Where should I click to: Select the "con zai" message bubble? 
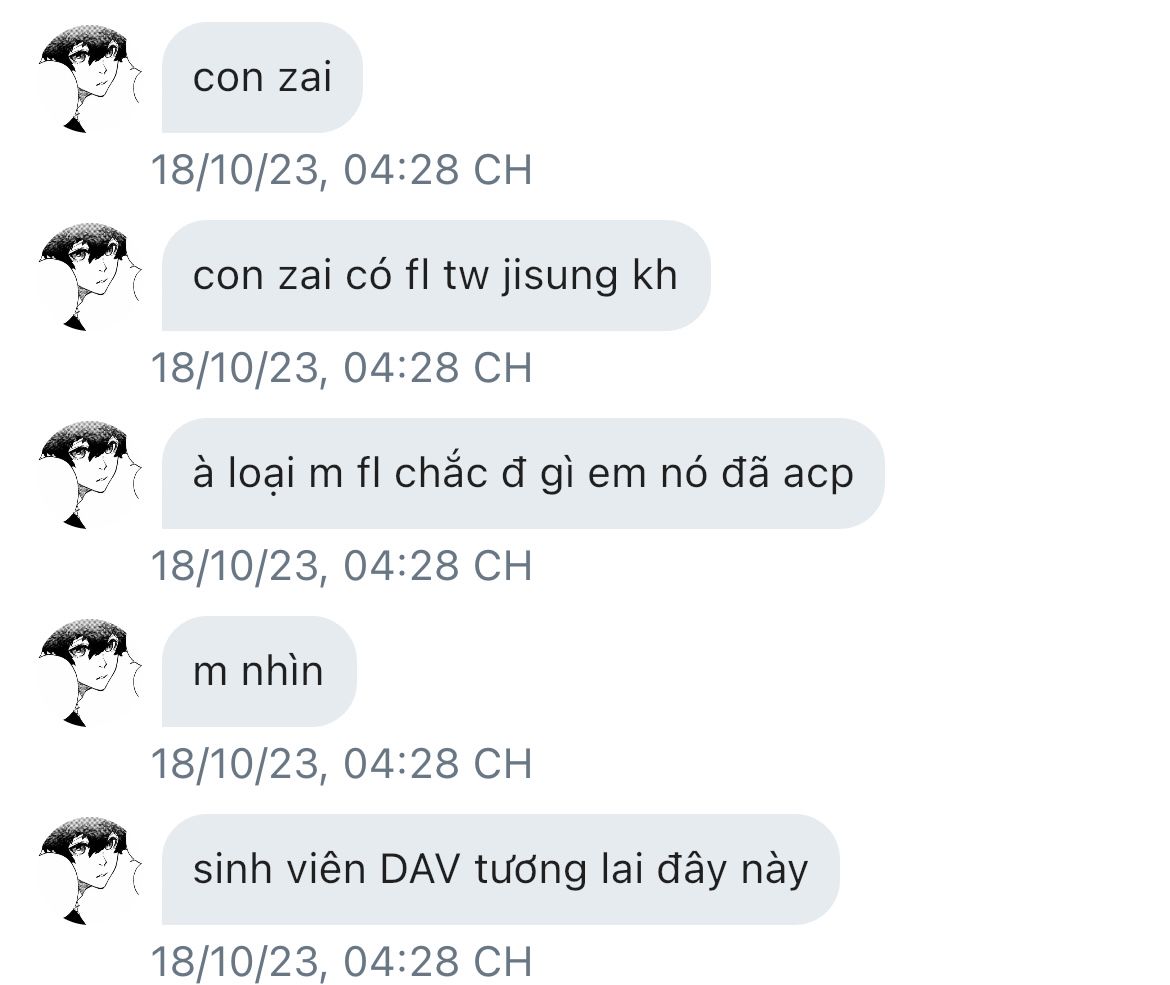click(262, 78)
